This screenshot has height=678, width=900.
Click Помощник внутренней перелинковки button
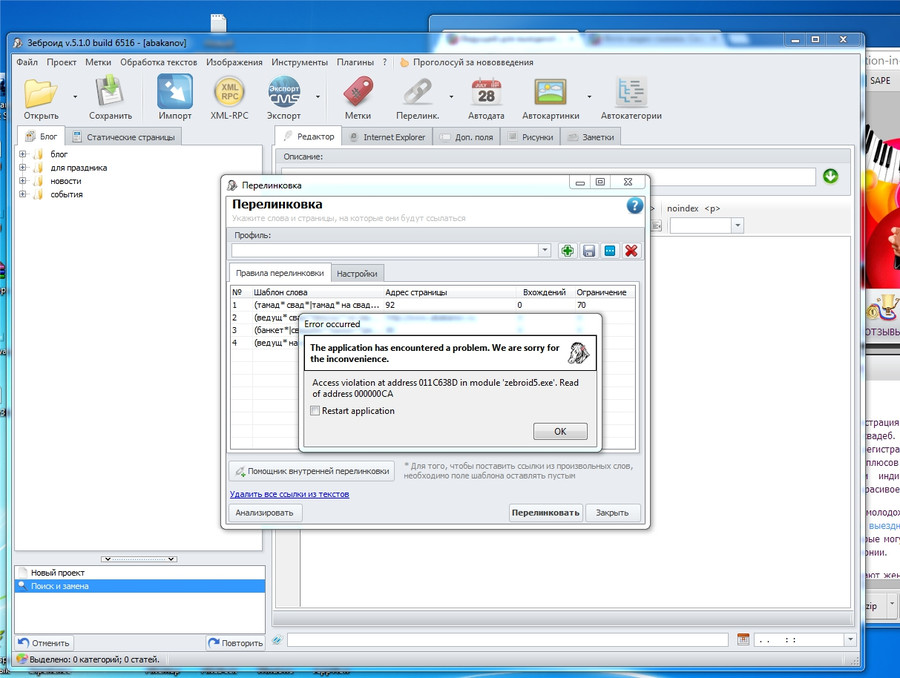(x=312, y=471)
